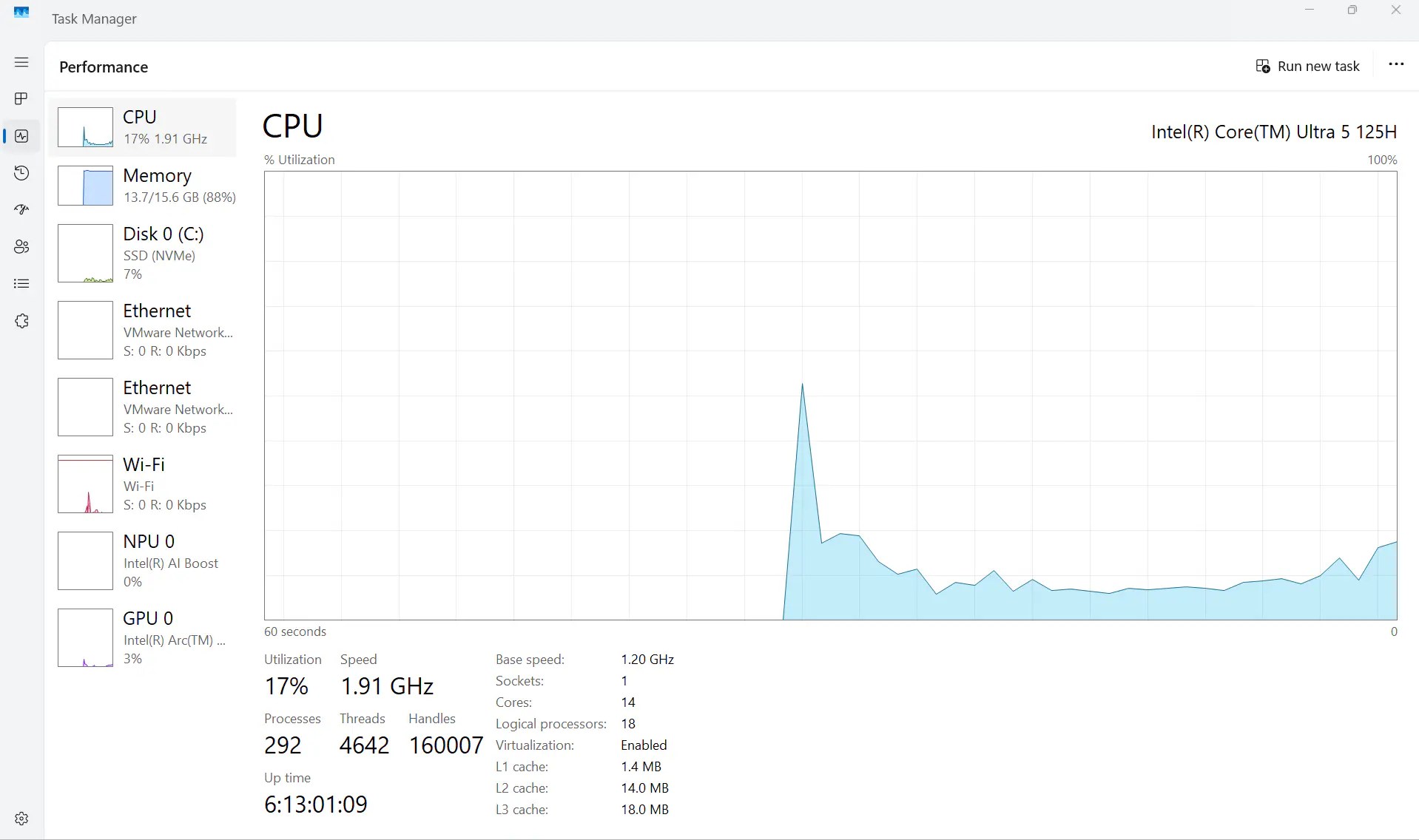1419x840 pixels.
Task: Click the Task Manager app icon in title bar
Action: pyautogui.click(x=21, y=13)
